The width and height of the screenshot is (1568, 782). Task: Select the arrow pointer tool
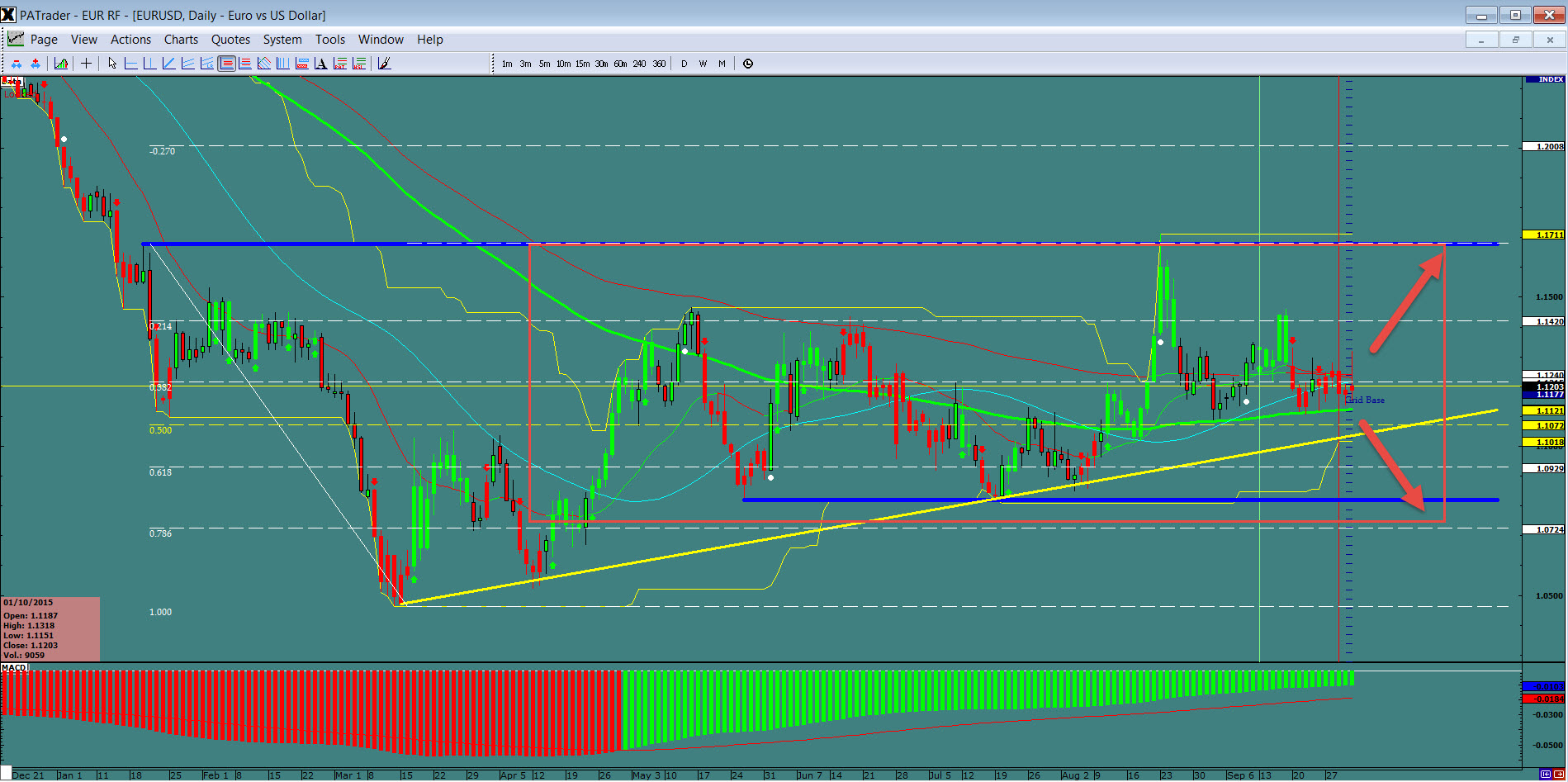coord(112,64)
